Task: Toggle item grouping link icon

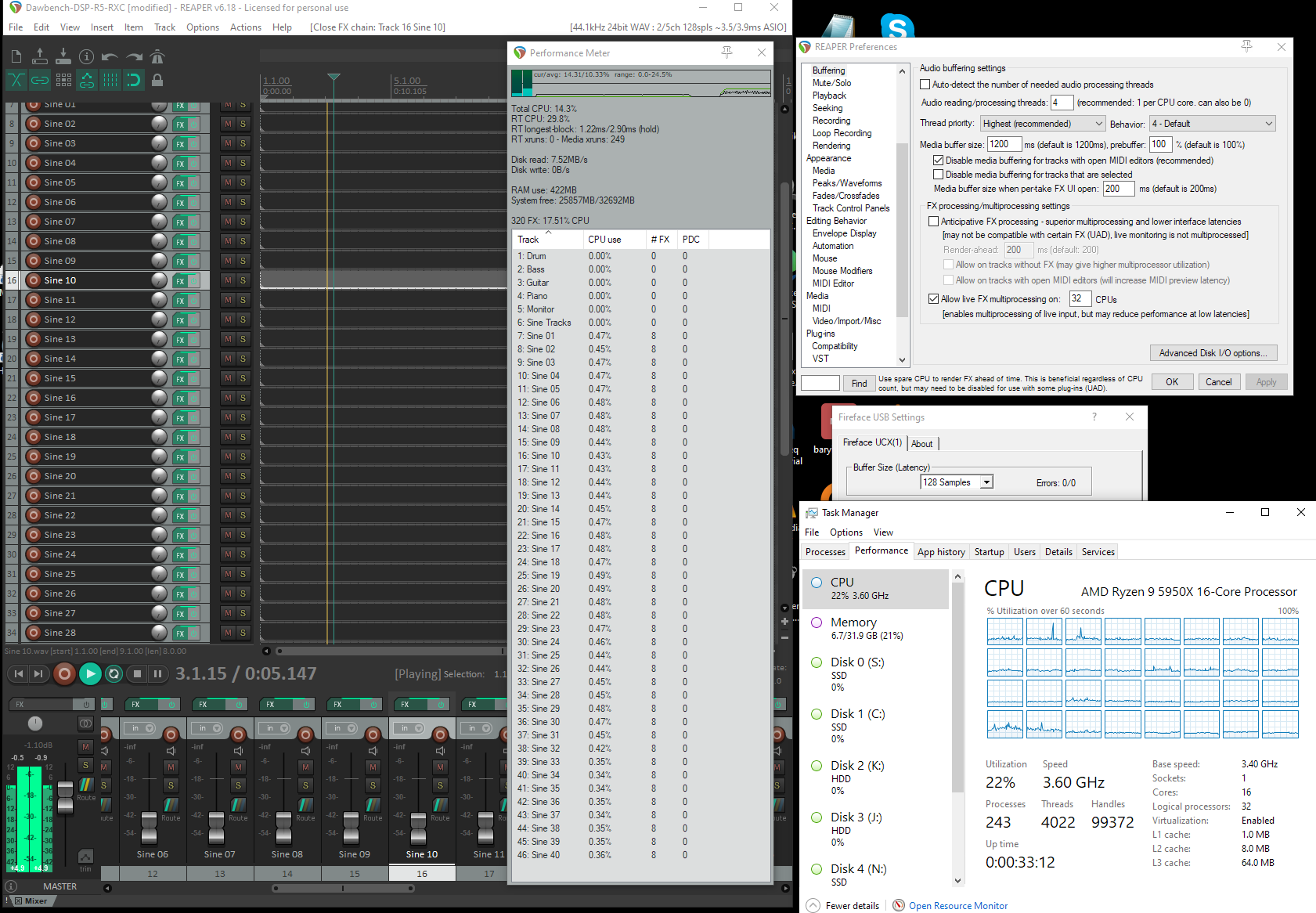Action: point(40,80)
